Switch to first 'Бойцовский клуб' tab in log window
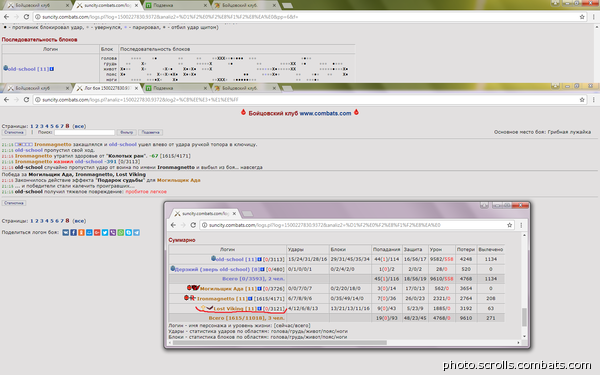Image resolution: width=600 pixels, height=375 pixels. (x=38, y=88)
